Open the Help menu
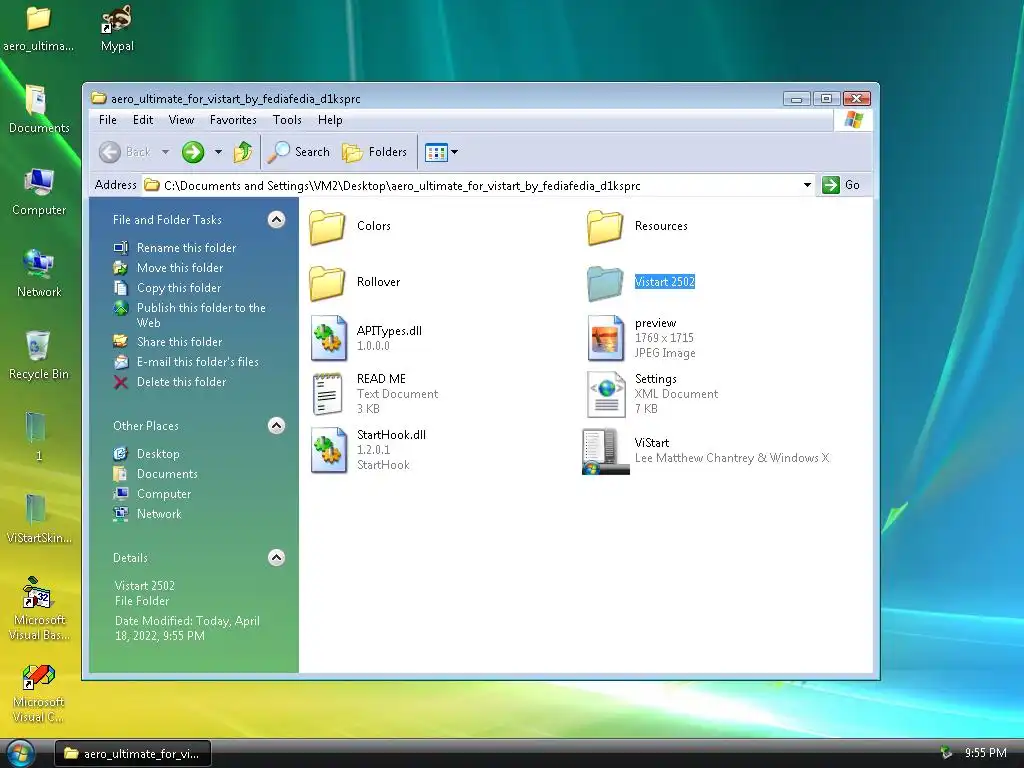 point(330,120)
